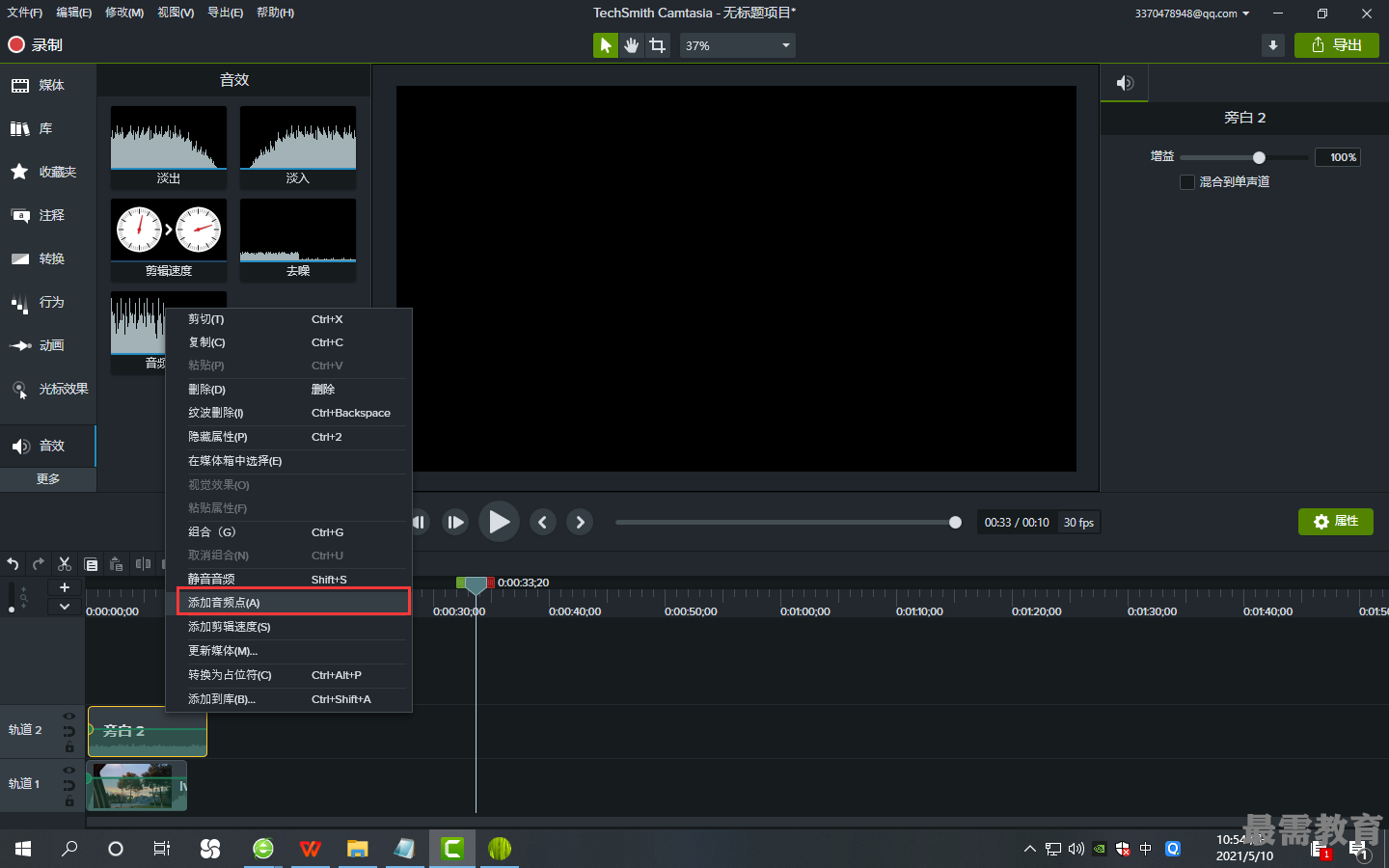Toggle the eye icon of 轨道 1

click(68, 771)
